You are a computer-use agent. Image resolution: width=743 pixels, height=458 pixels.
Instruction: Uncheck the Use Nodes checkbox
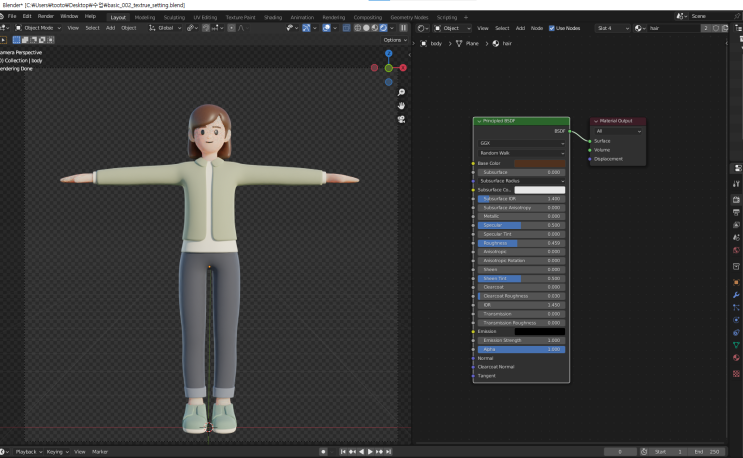pyautogui.click(x=552, y=28)
